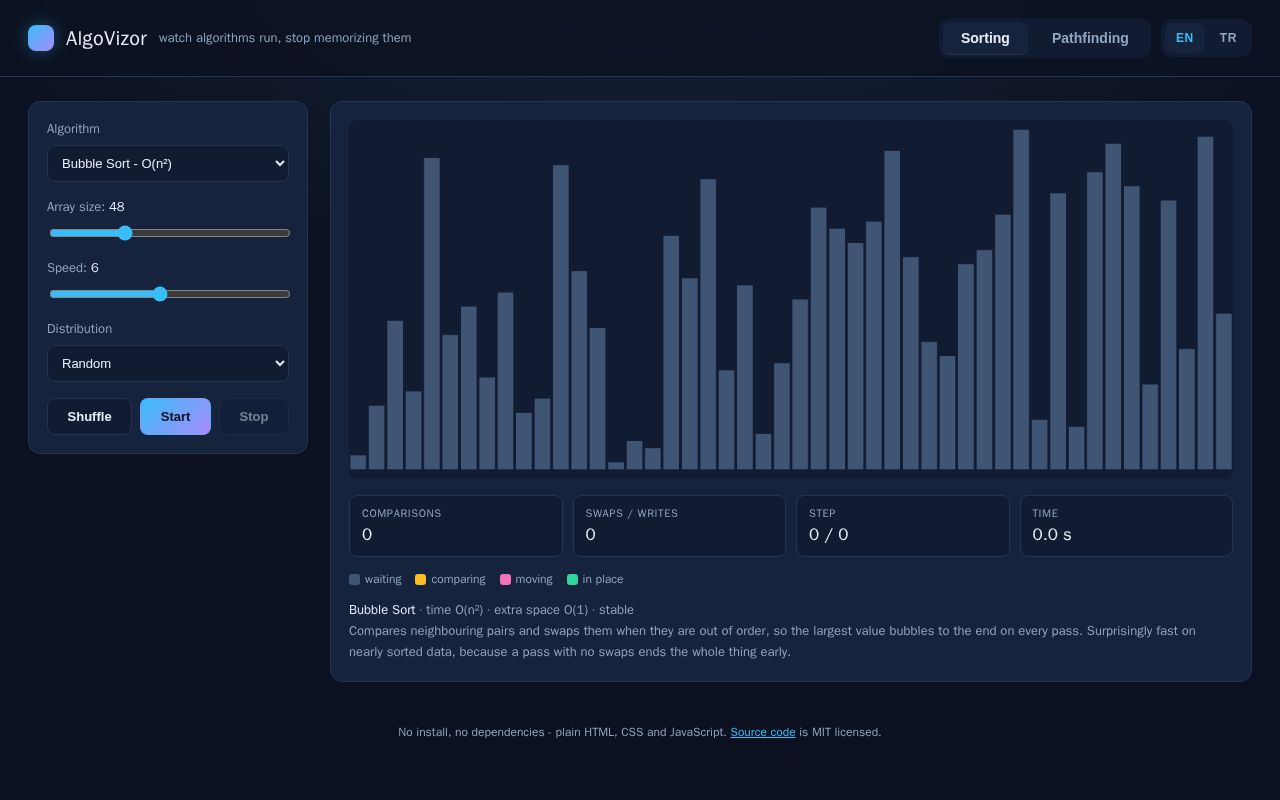The width and height of the screenshot is (1280, 800).
Task: Click the 'Algorithm' field label
Action: (x=73, y=129)
